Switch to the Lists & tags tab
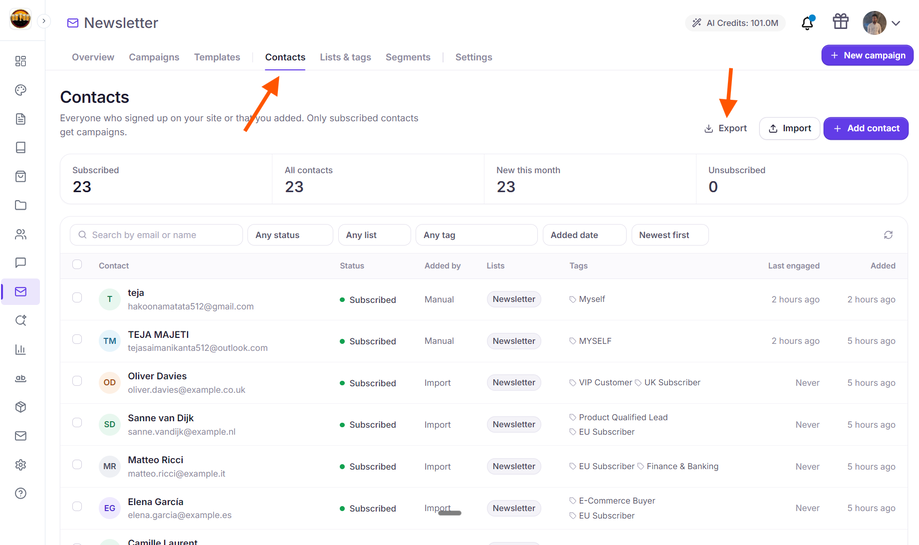Viewport: 919px width, 545px height. click(345, 57)
